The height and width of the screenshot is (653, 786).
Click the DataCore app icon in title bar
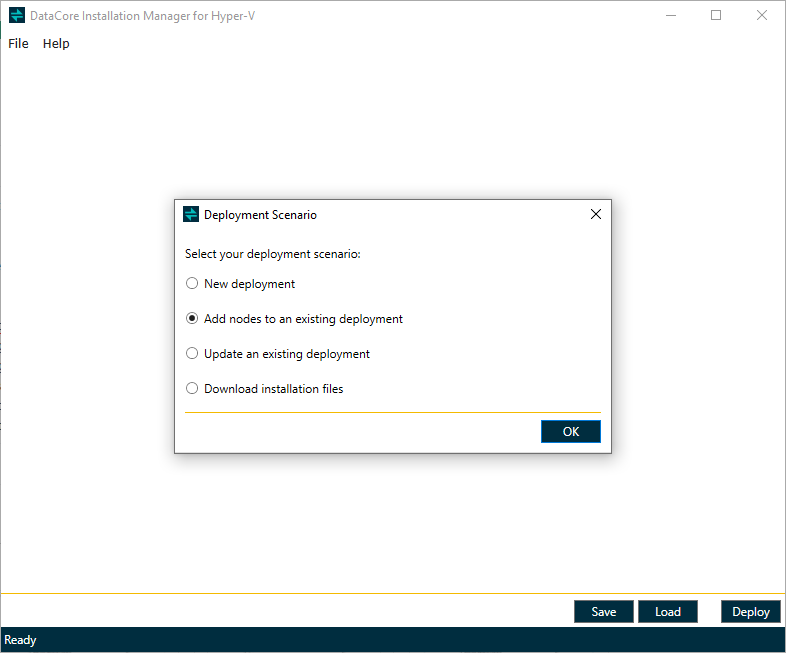click(x=17, y=15)
